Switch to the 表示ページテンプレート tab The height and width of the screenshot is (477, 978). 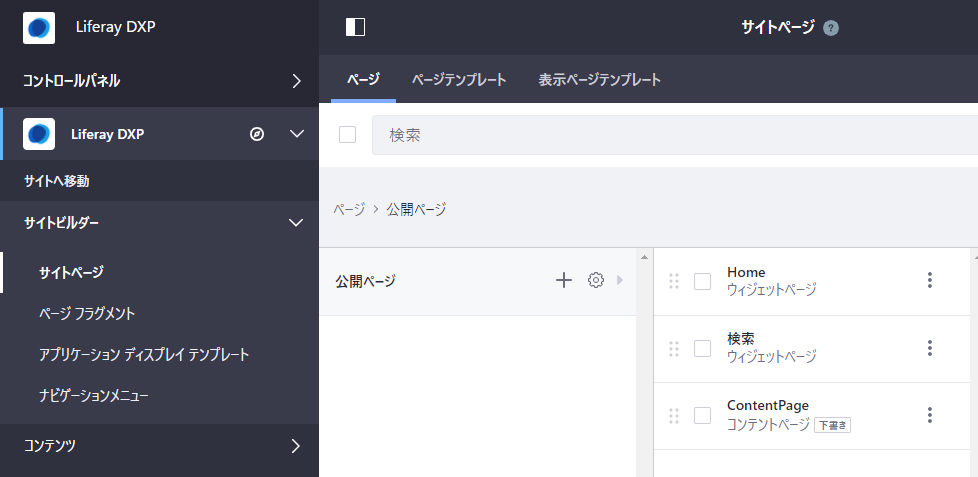[x=599, y=80]
